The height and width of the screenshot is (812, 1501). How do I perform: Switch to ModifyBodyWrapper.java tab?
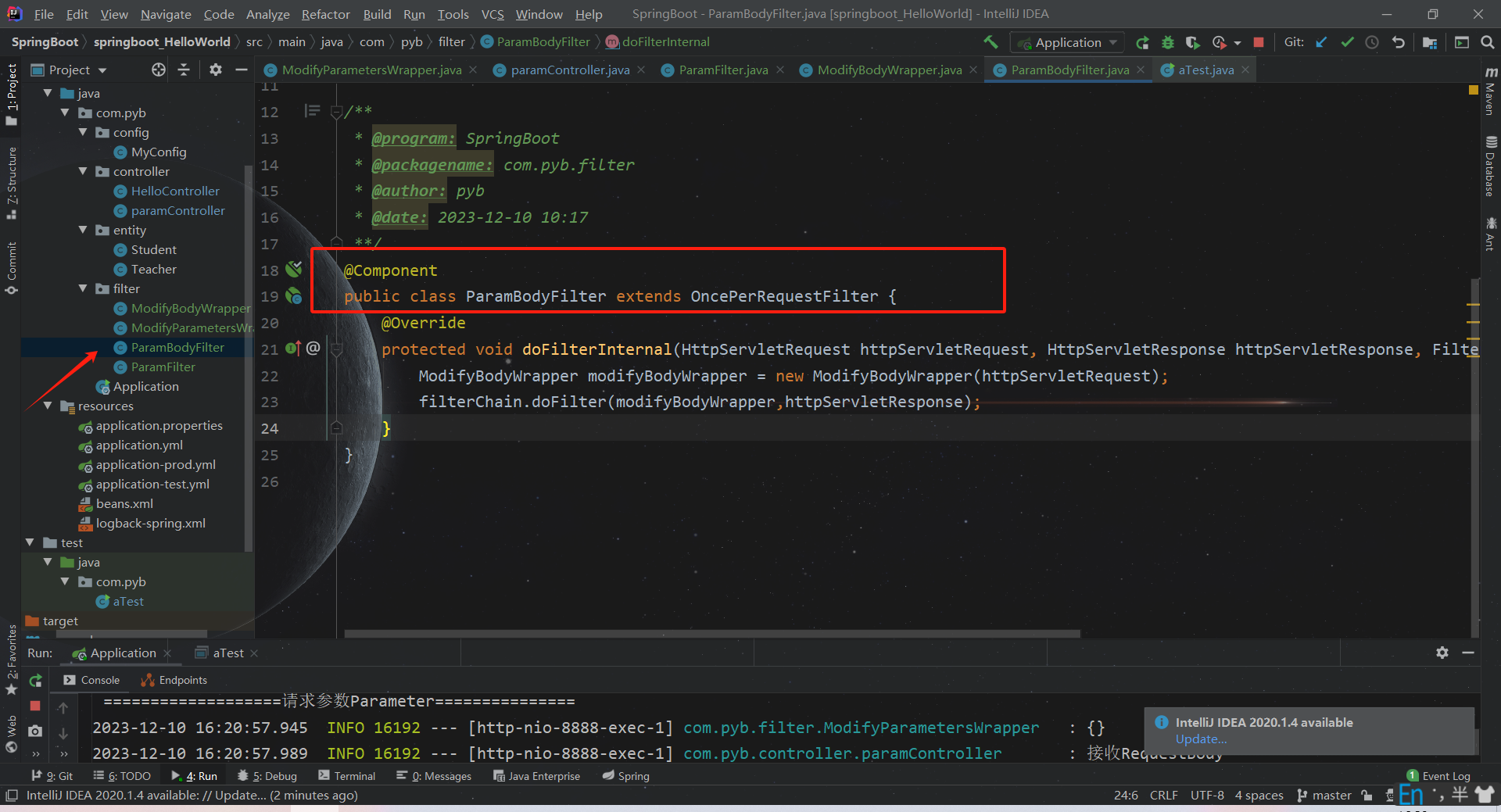click(889, 70)
